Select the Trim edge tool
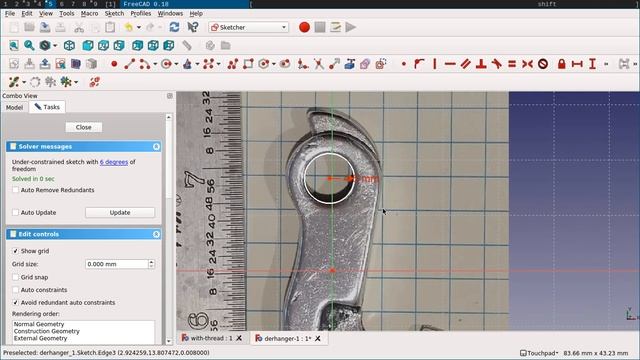640x360 pixels. [x=318, y=64]
